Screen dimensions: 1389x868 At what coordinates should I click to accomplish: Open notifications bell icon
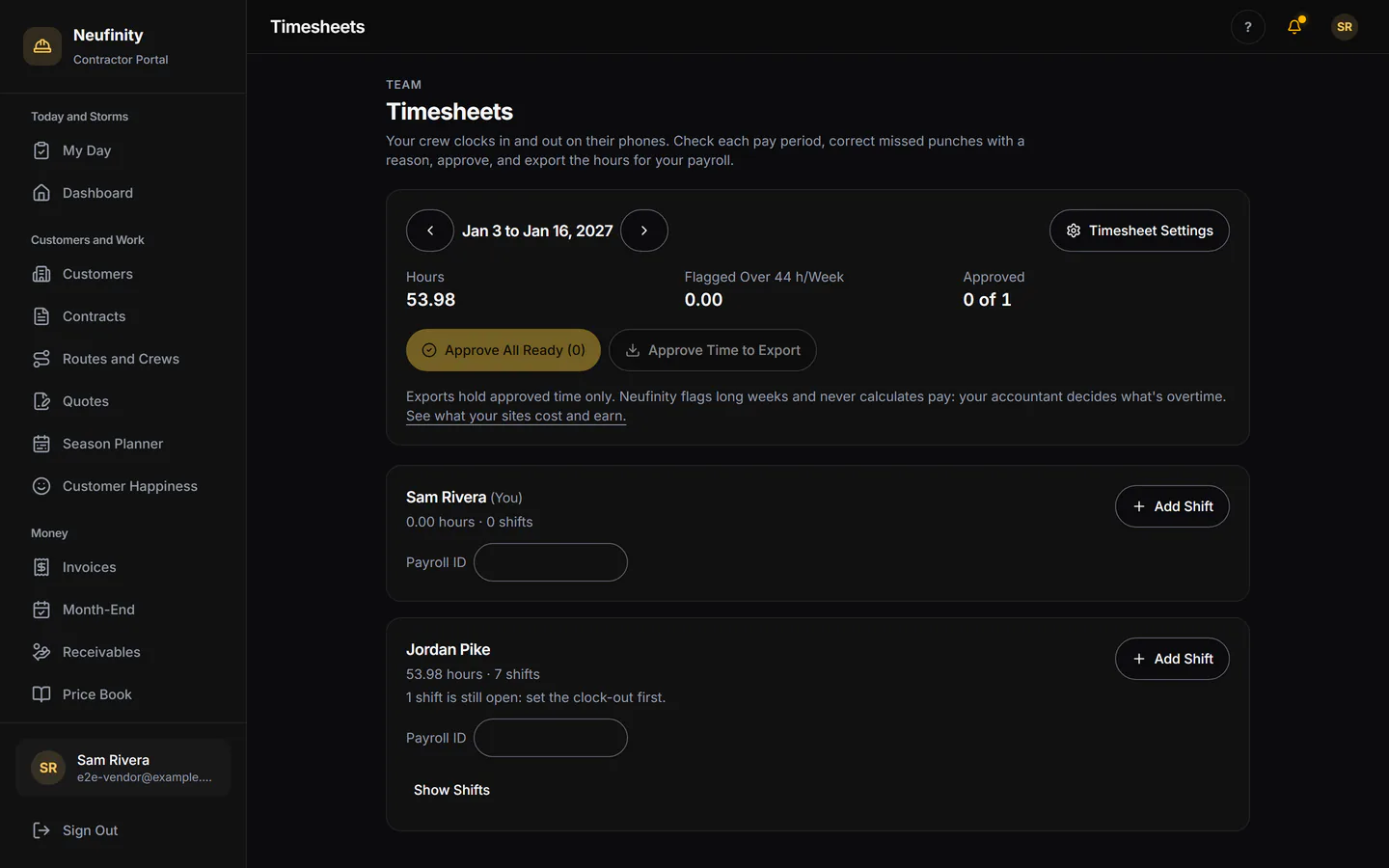1294,27
